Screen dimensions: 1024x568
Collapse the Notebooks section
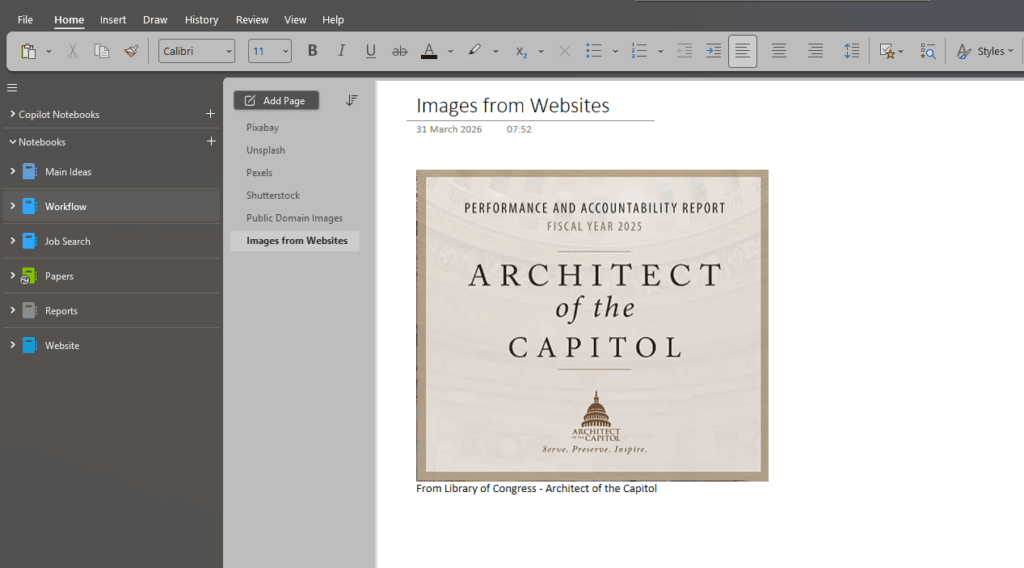click(12, 142)
